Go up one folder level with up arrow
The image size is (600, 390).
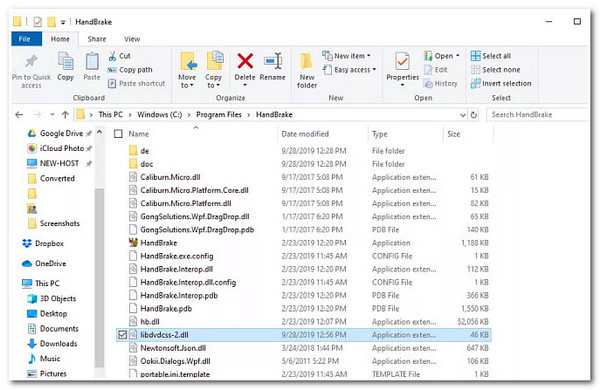coord(65,114)
